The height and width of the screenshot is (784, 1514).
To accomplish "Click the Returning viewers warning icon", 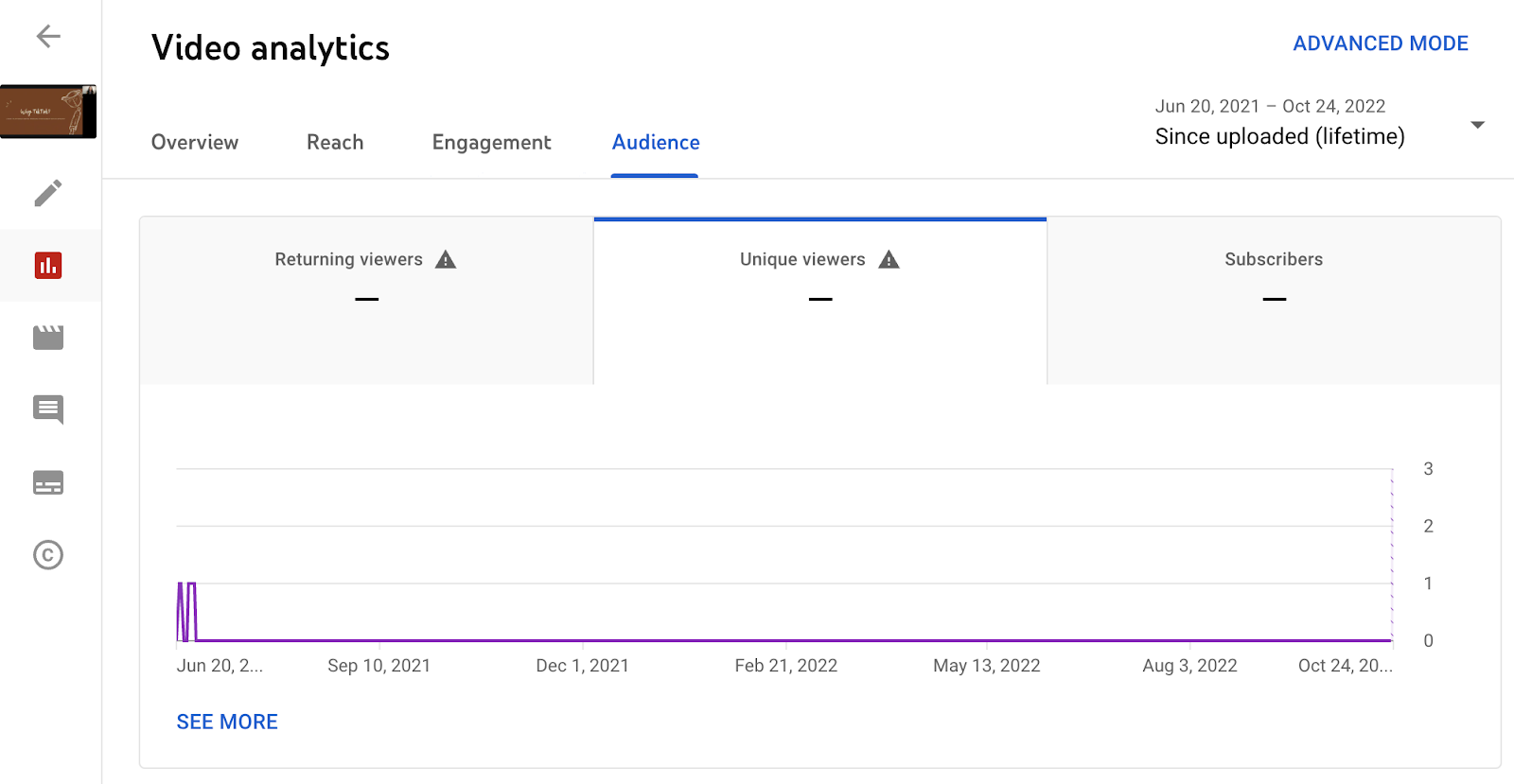I will (x=446, y=260).
